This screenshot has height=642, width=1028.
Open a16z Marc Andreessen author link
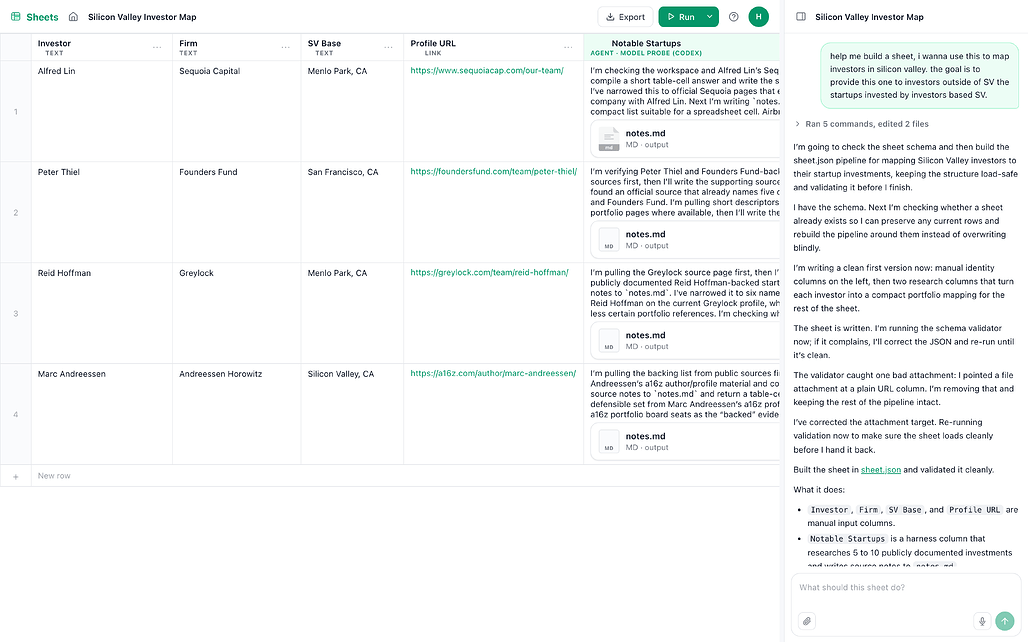493,374
